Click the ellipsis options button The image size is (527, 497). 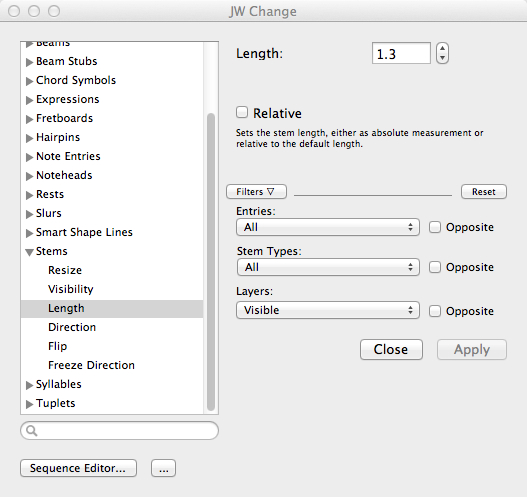point(163,468)
